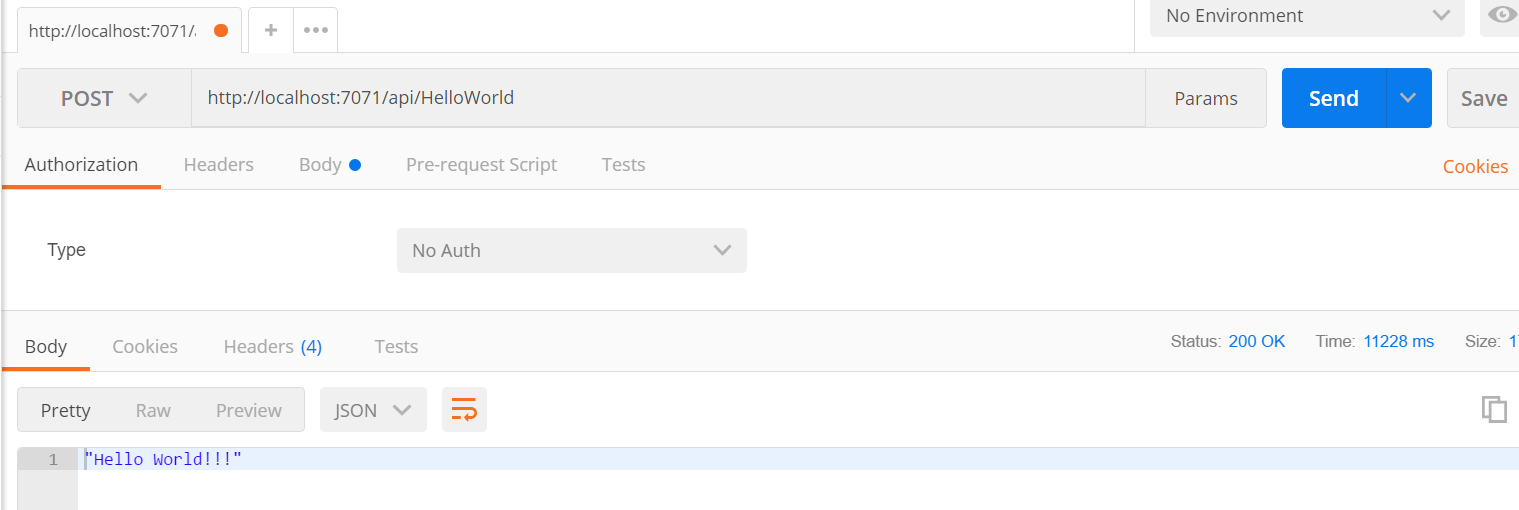The height and width of the screenshot is (510, 1519).
Task: Expand the Send button dropdown arrow
Action: 1409,98
